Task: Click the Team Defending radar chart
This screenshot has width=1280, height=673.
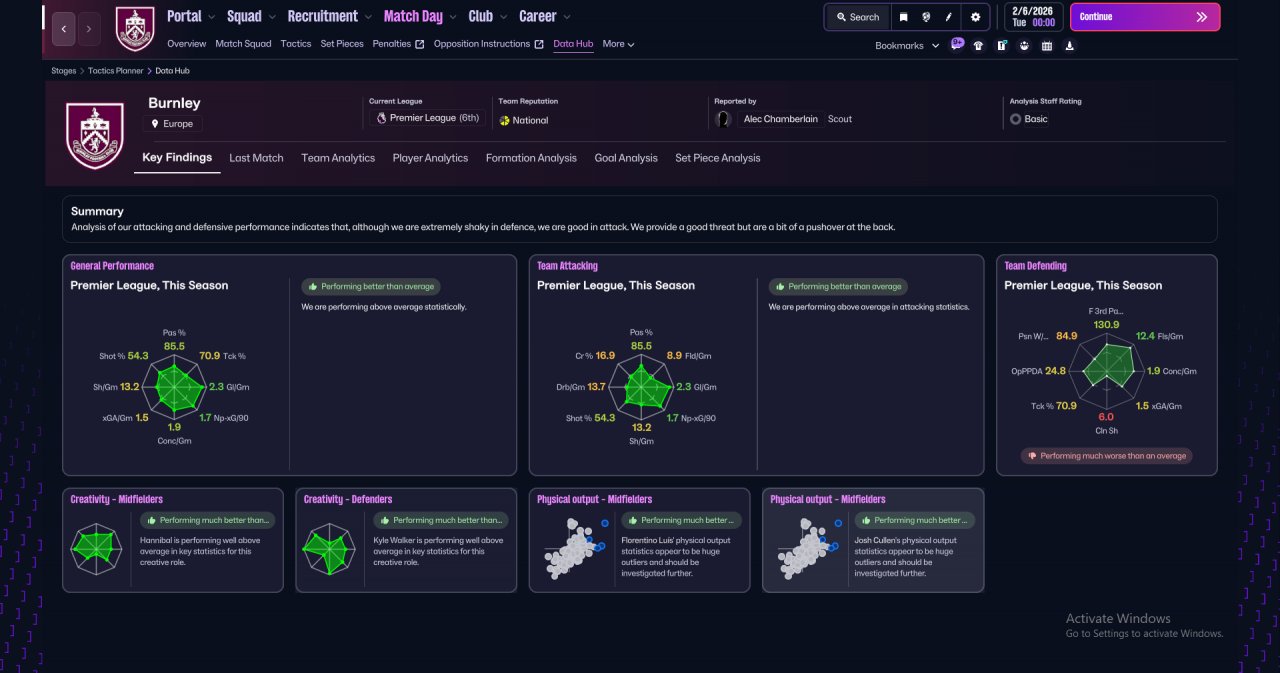Action: coord(1106,371)
